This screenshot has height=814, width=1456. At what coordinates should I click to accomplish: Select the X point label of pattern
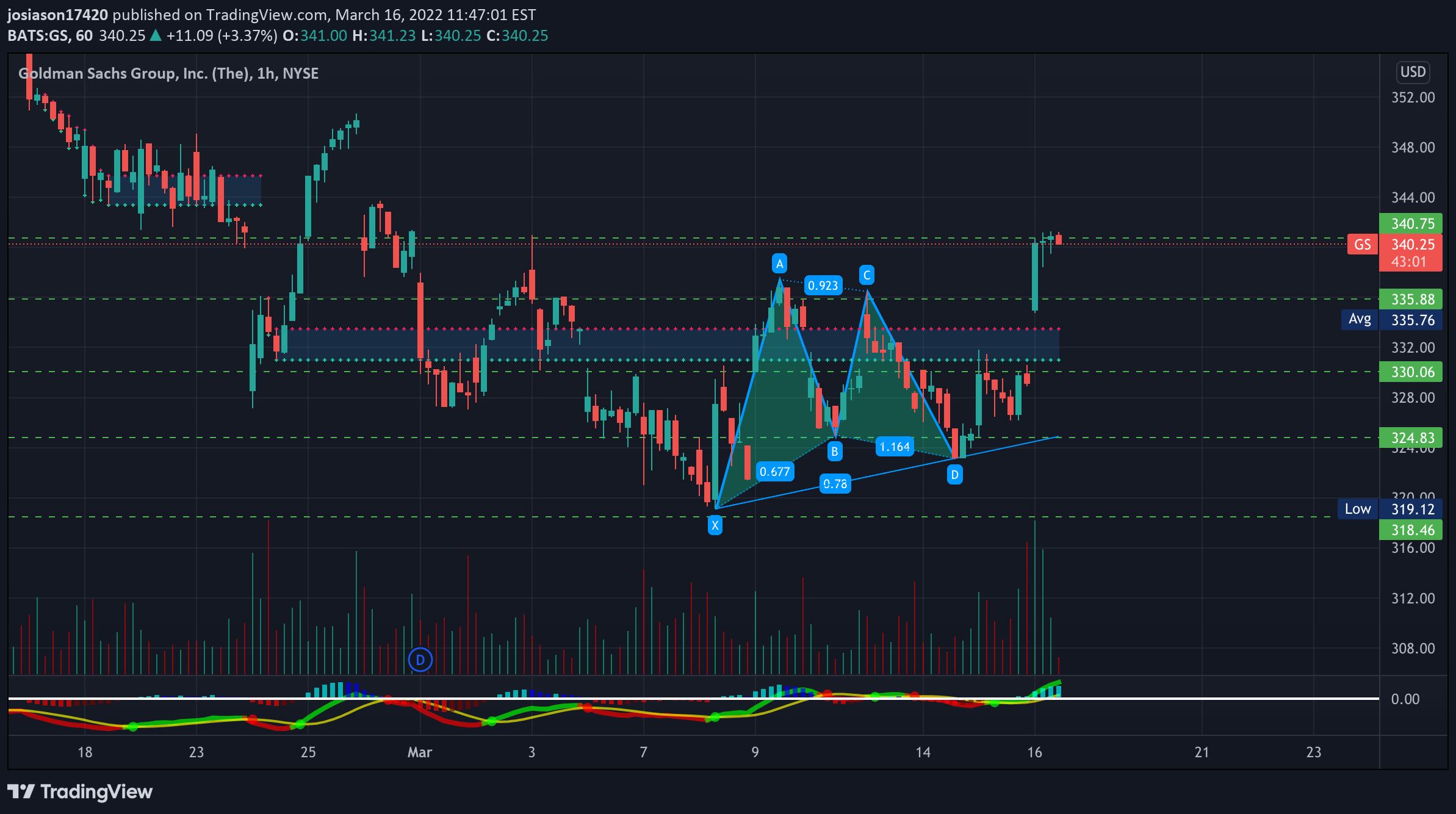click(715, 525)
